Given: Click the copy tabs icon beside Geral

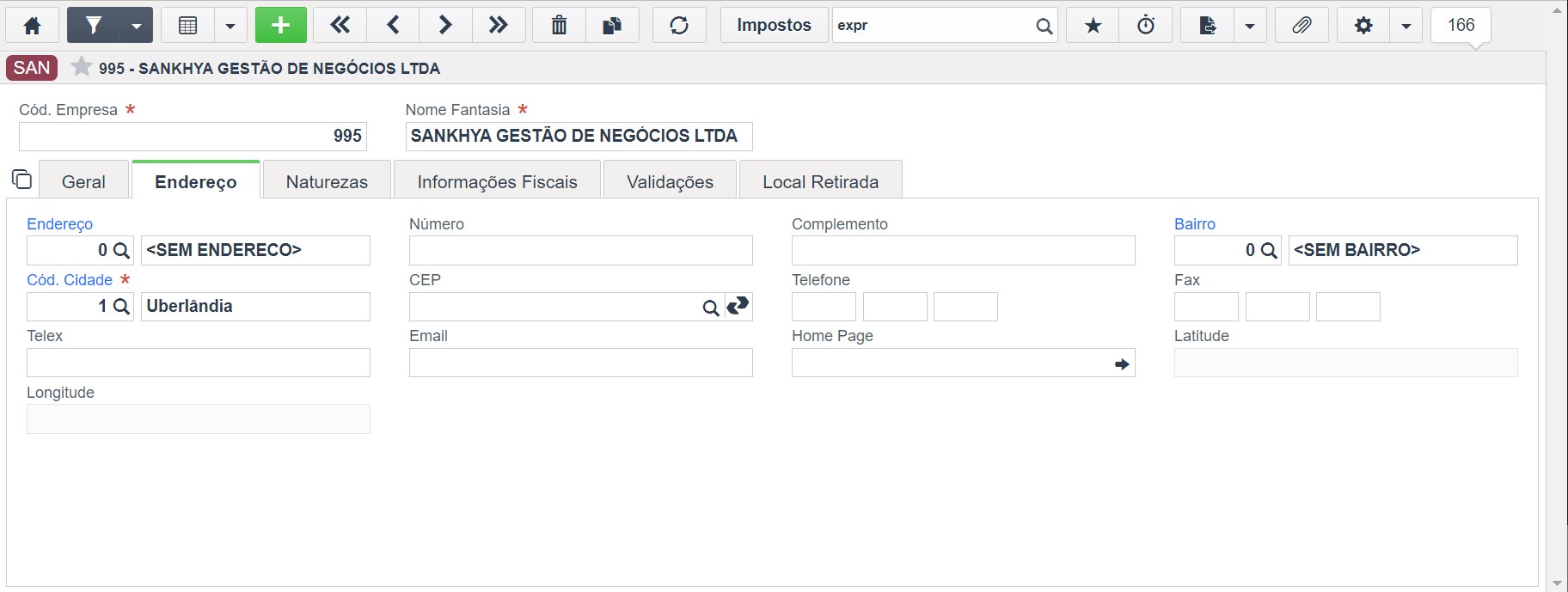Looking at the screenshot, I should (x=21, y=180).
